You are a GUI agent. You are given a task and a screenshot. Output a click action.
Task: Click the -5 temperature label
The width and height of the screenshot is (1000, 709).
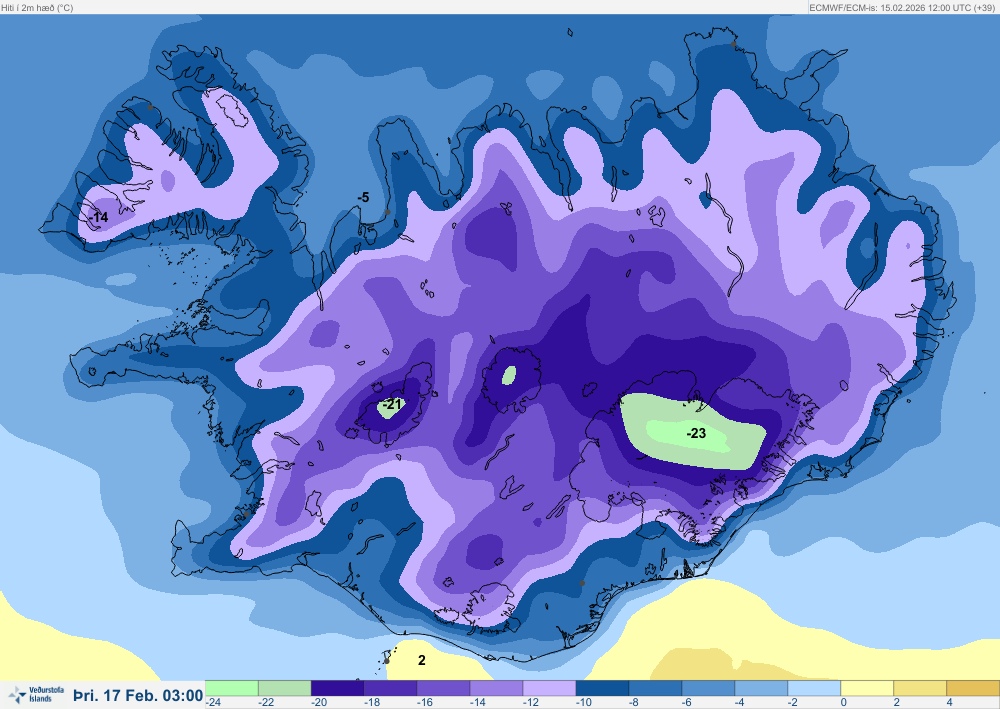coord(363,198)
